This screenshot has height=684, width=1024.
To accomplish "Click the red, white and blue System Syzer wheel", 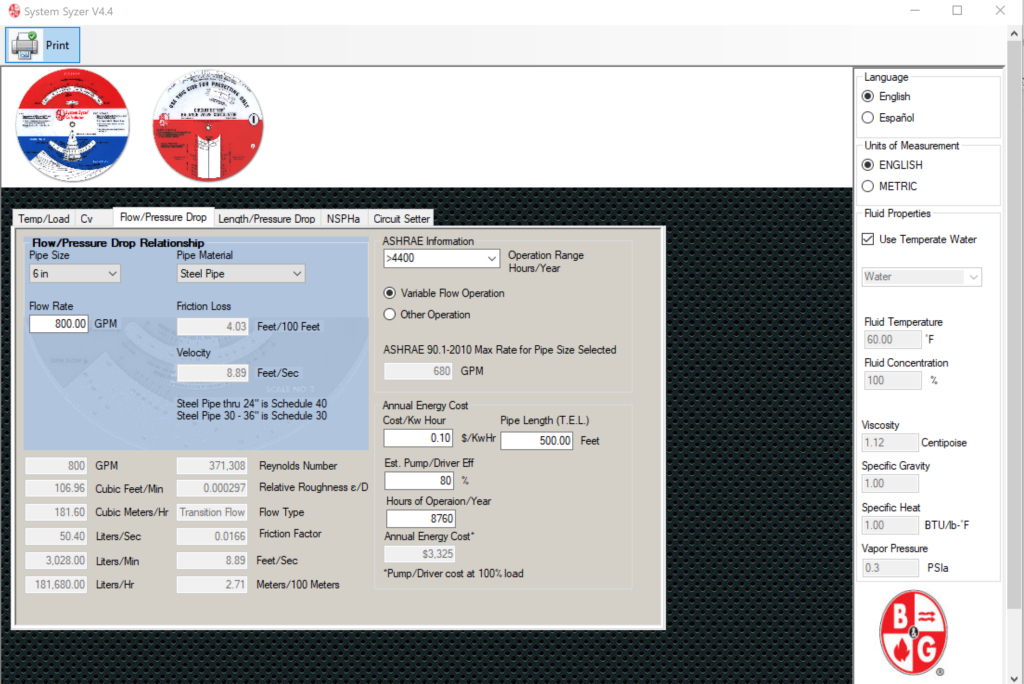I will point(72,125).
